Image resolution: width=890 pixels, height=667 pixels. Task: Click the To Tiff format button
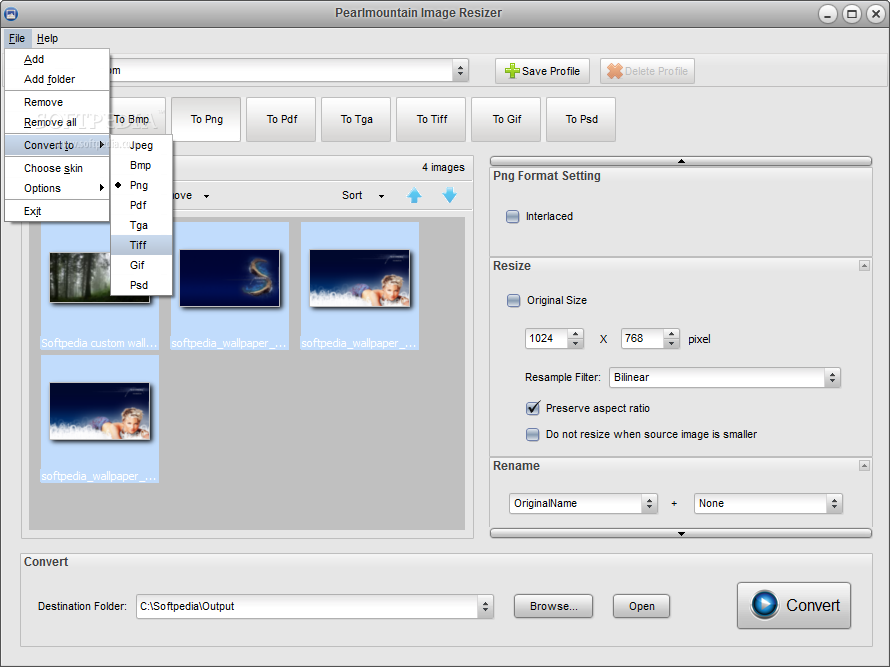coord(431,119)
